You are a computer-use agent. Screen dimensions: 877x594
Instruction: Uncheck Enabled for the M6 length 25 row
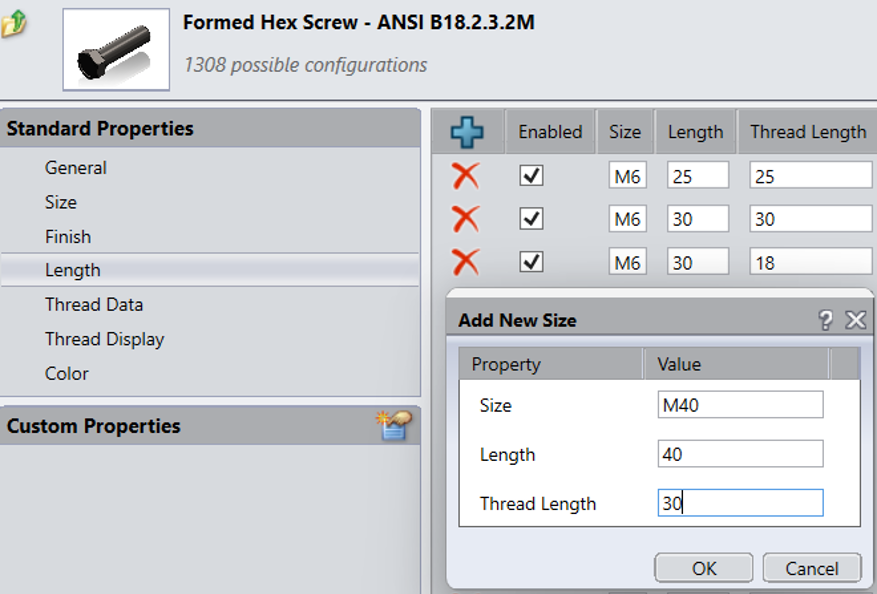(x=532, y=176)
